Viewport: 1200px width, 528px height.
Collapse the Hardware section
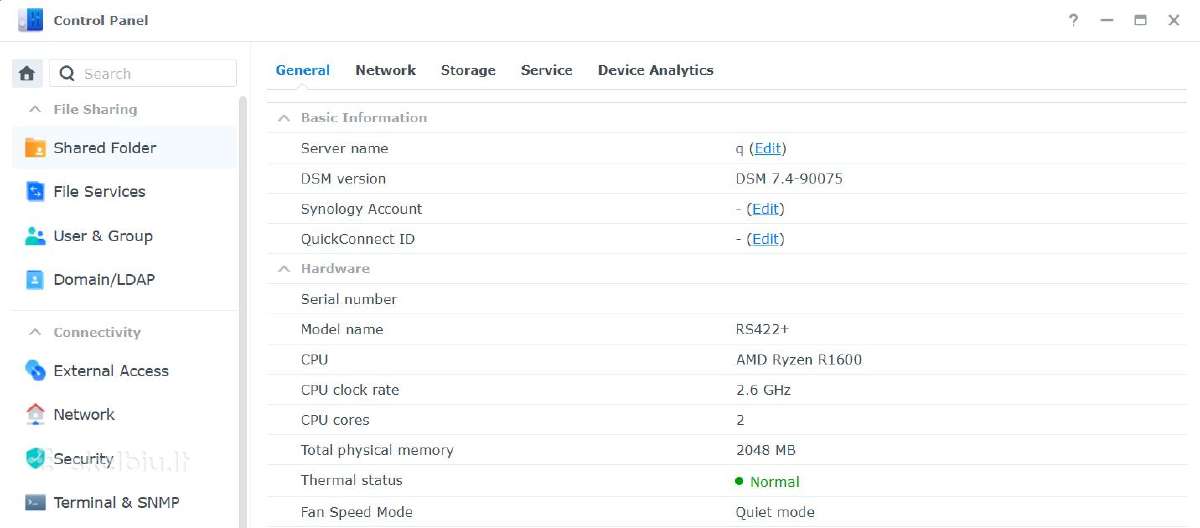tap(284, 268)
